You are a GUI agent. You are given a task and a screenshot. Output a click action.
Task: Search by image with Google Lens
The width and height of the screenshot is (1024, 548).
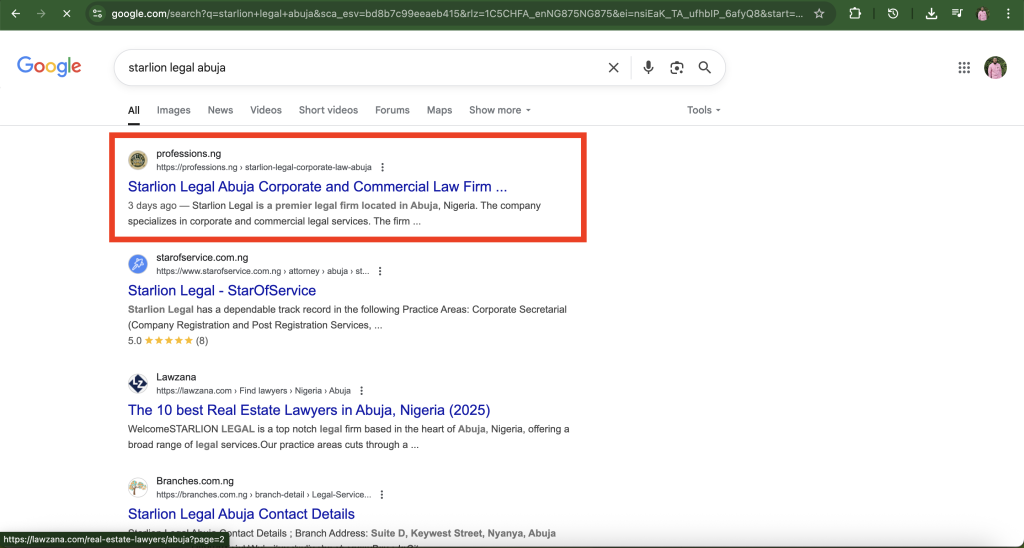(x=677, y=67)
